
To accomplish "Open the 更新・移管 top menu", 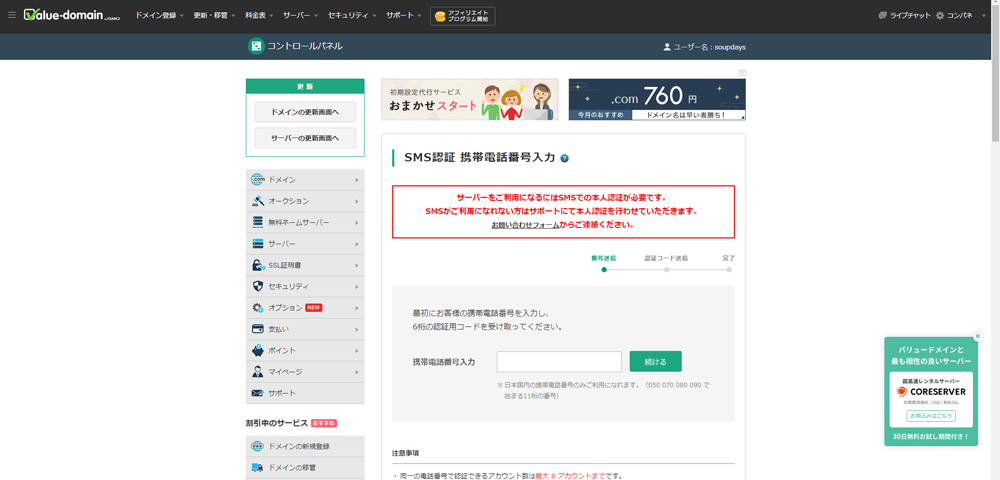I will tap(214, 15).
